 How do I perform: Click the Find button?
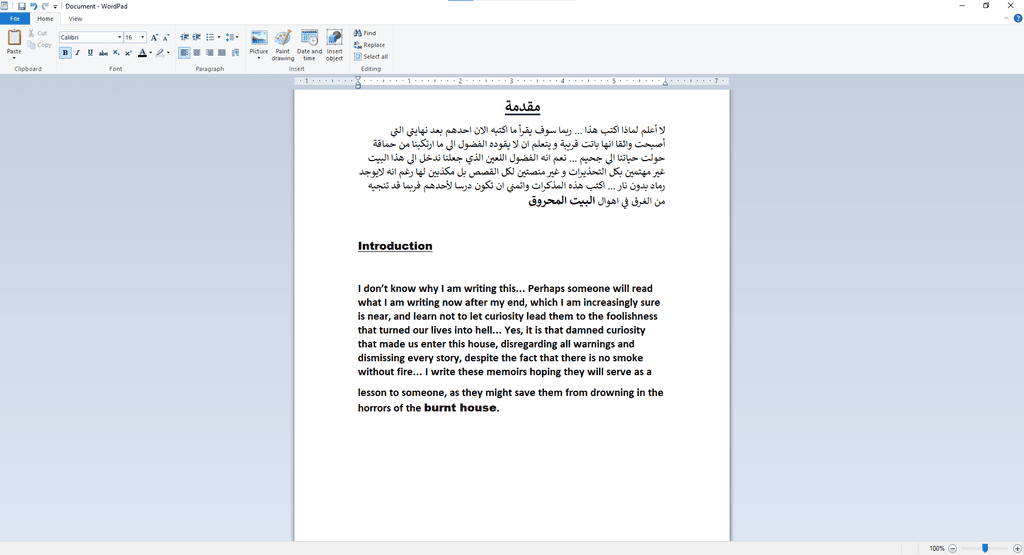tap(365, 33)
